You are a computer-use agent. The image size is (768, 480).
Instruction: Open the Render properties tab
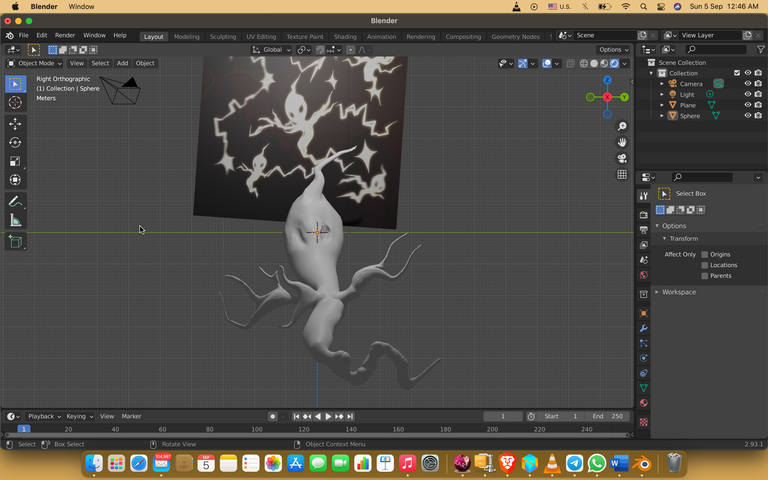(644, 215)
